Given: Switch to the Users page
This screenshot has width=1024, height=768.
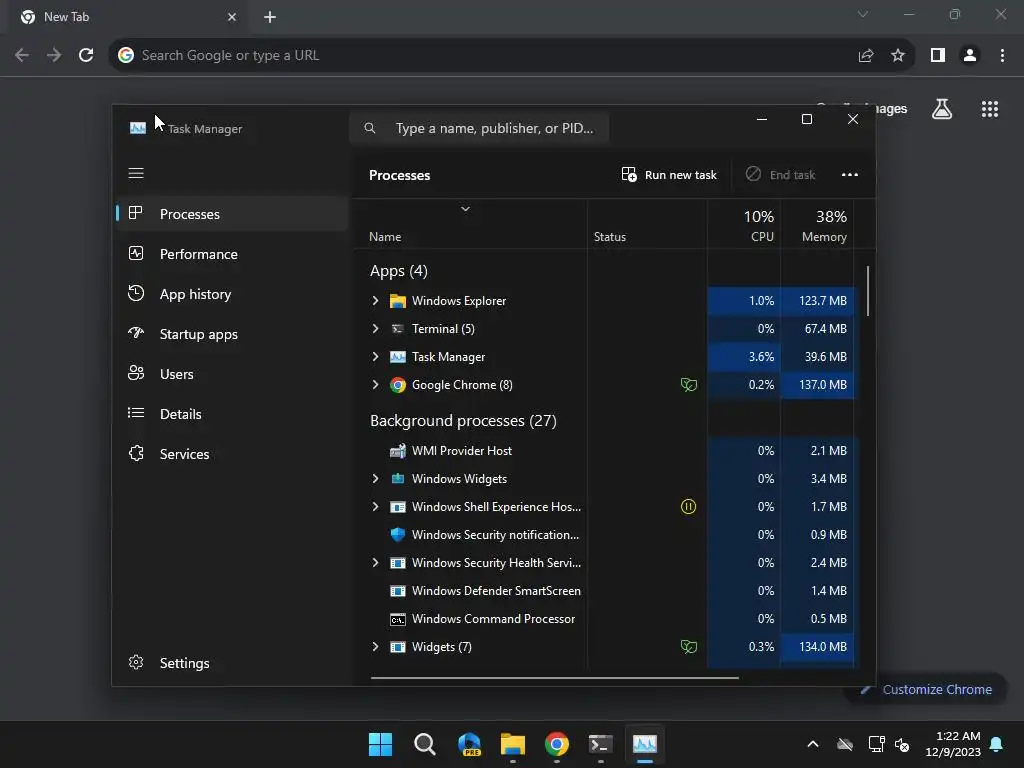Looking at the screenshot, I should pos(232,374).
